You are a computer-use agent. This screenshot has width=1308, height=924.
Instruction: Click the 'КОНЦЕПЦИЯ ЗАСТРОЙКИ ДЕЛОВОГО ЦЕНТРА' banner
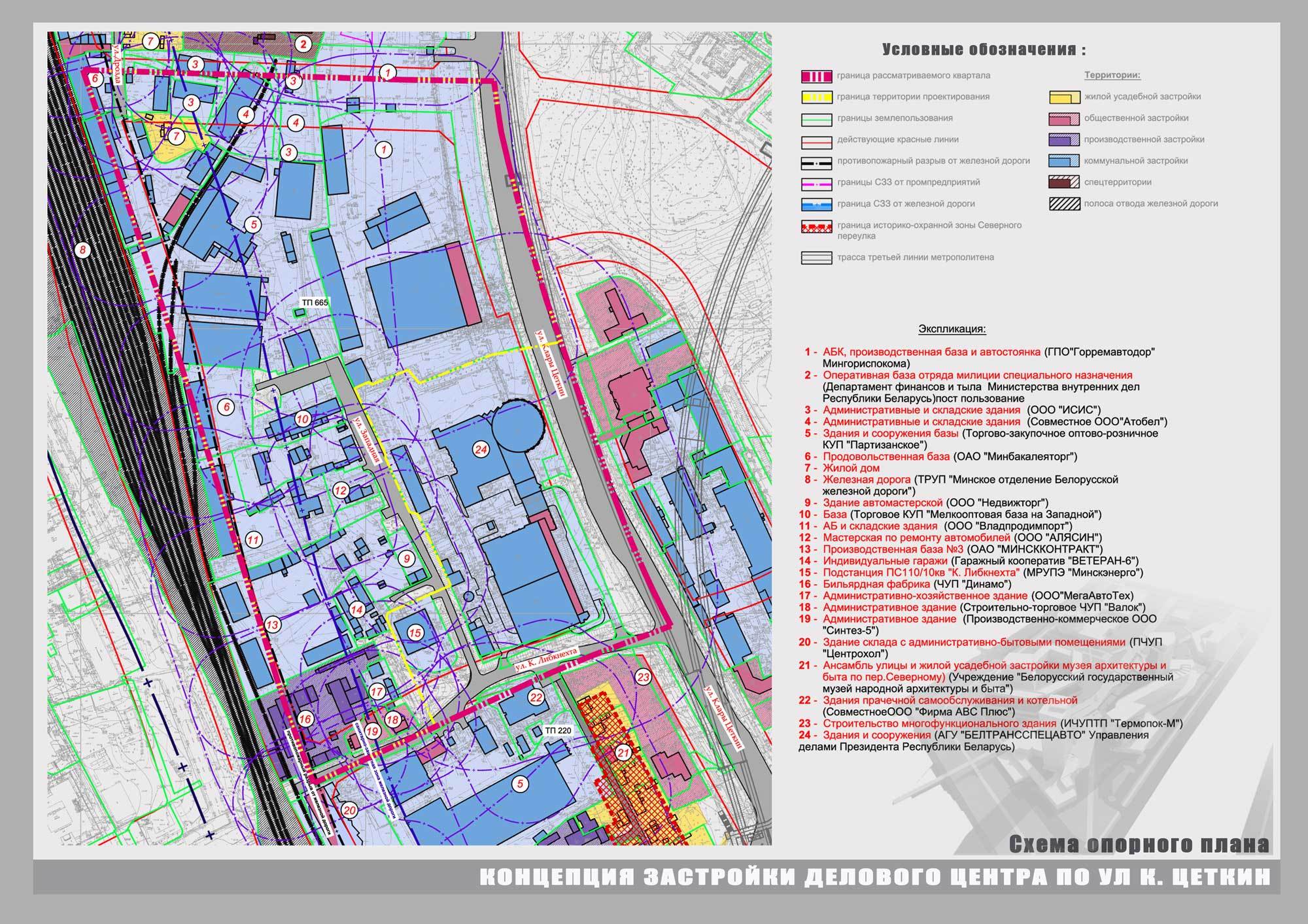[x=876, y=878]
